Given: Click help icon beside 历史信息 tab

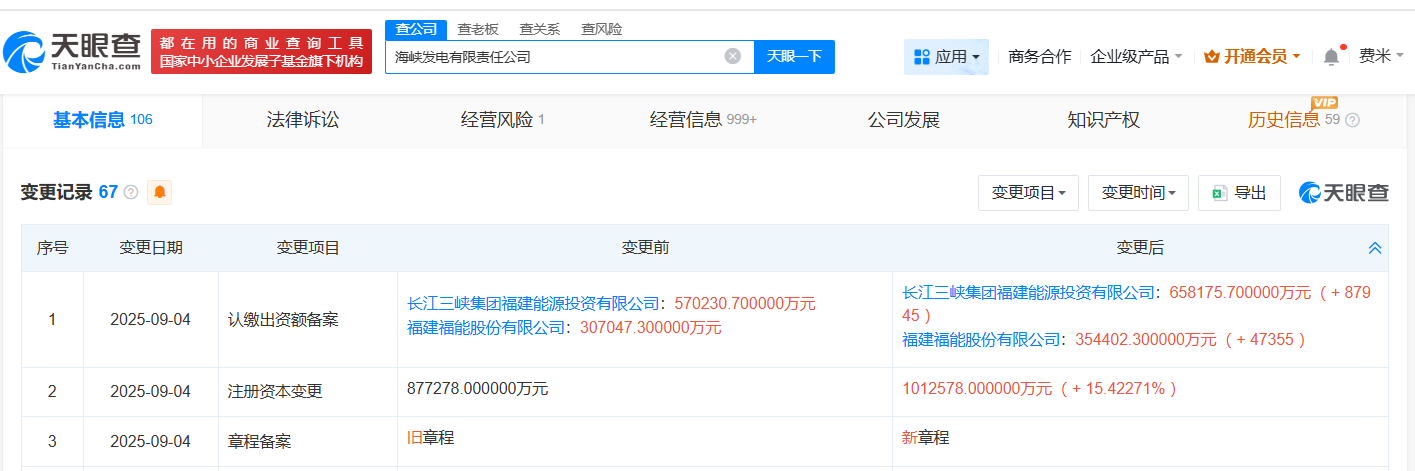Looking at the screenshot, I should pos(1353,121).
